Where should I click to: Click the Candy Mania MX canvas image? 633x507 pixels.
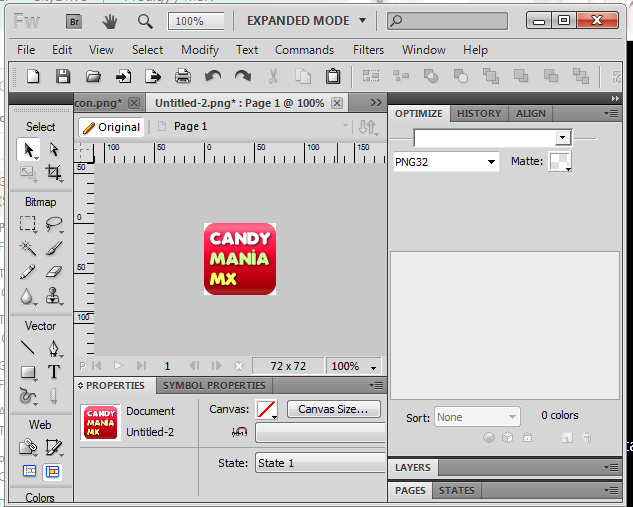pyautogui.click(x=240, y=259)
